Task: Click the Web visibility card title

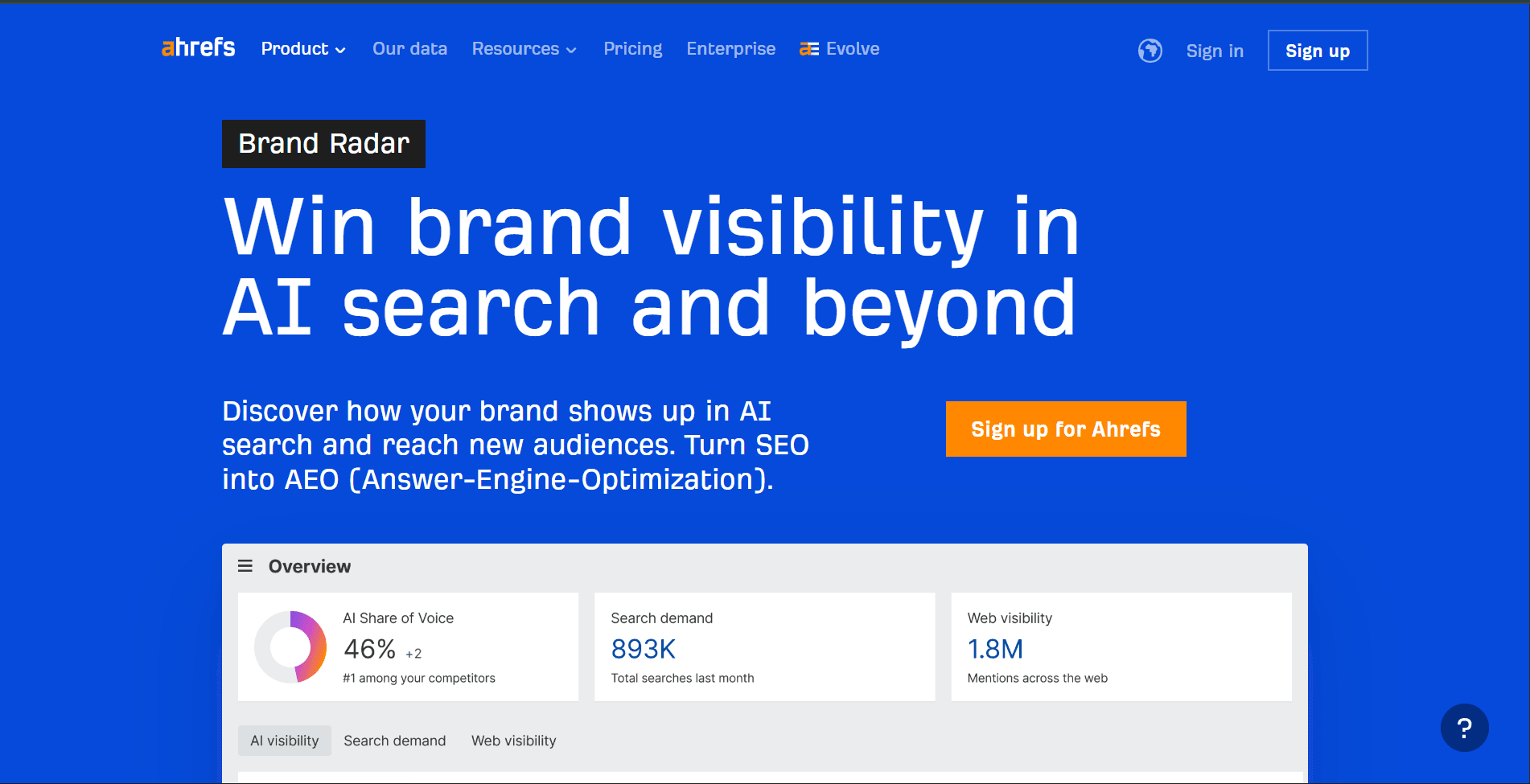Action: pyautogui.click(x=1010, y=618)
